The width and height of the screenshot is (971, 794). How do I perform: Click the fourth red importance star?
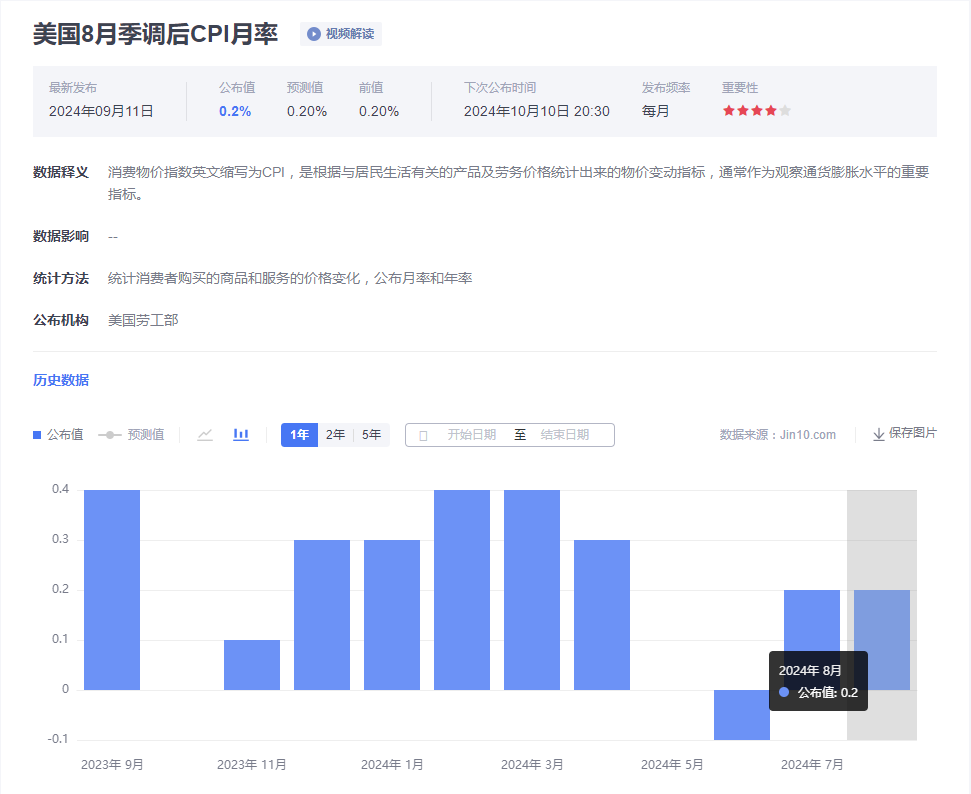tap(771, 111)
